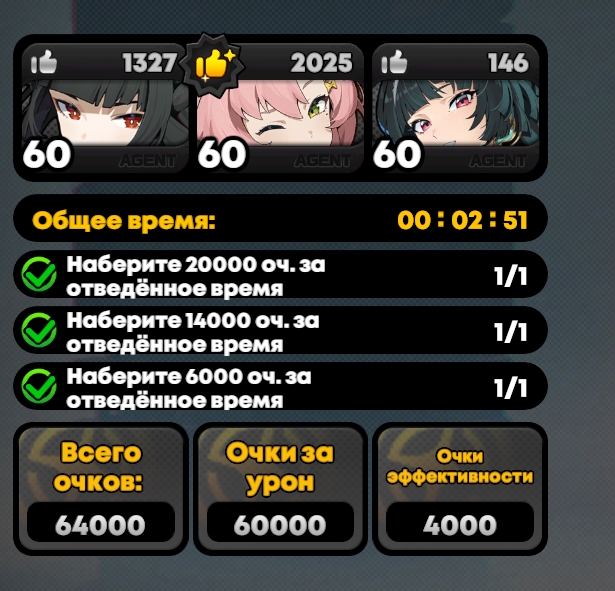The width and height of the screenshot is (615, 591).
Task: Click the thumbs-up icon next to 146
Action: pos(395,62)
